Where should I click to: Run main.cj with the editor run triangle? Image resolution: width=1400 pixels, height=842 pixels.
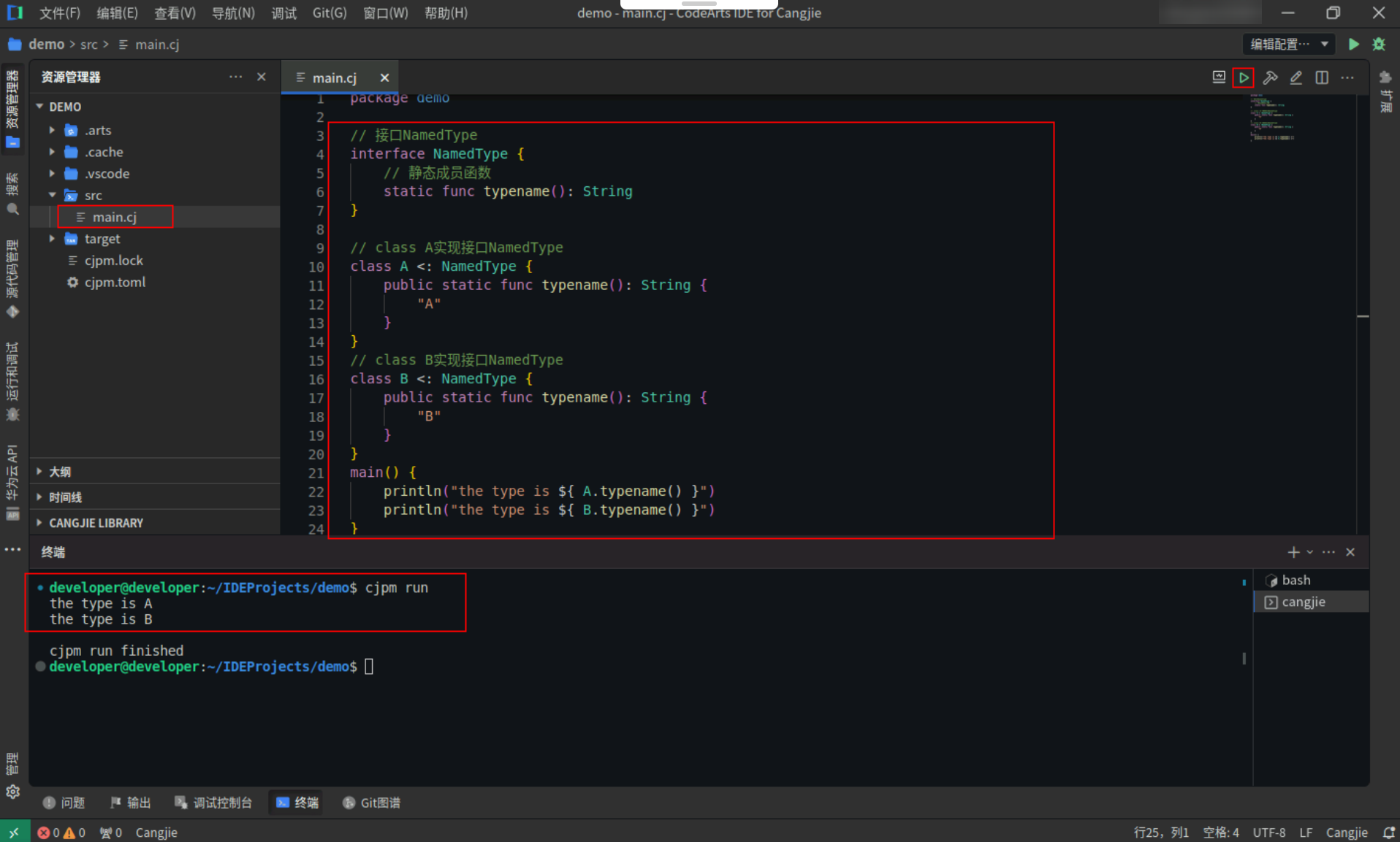tap(1243, 77)
